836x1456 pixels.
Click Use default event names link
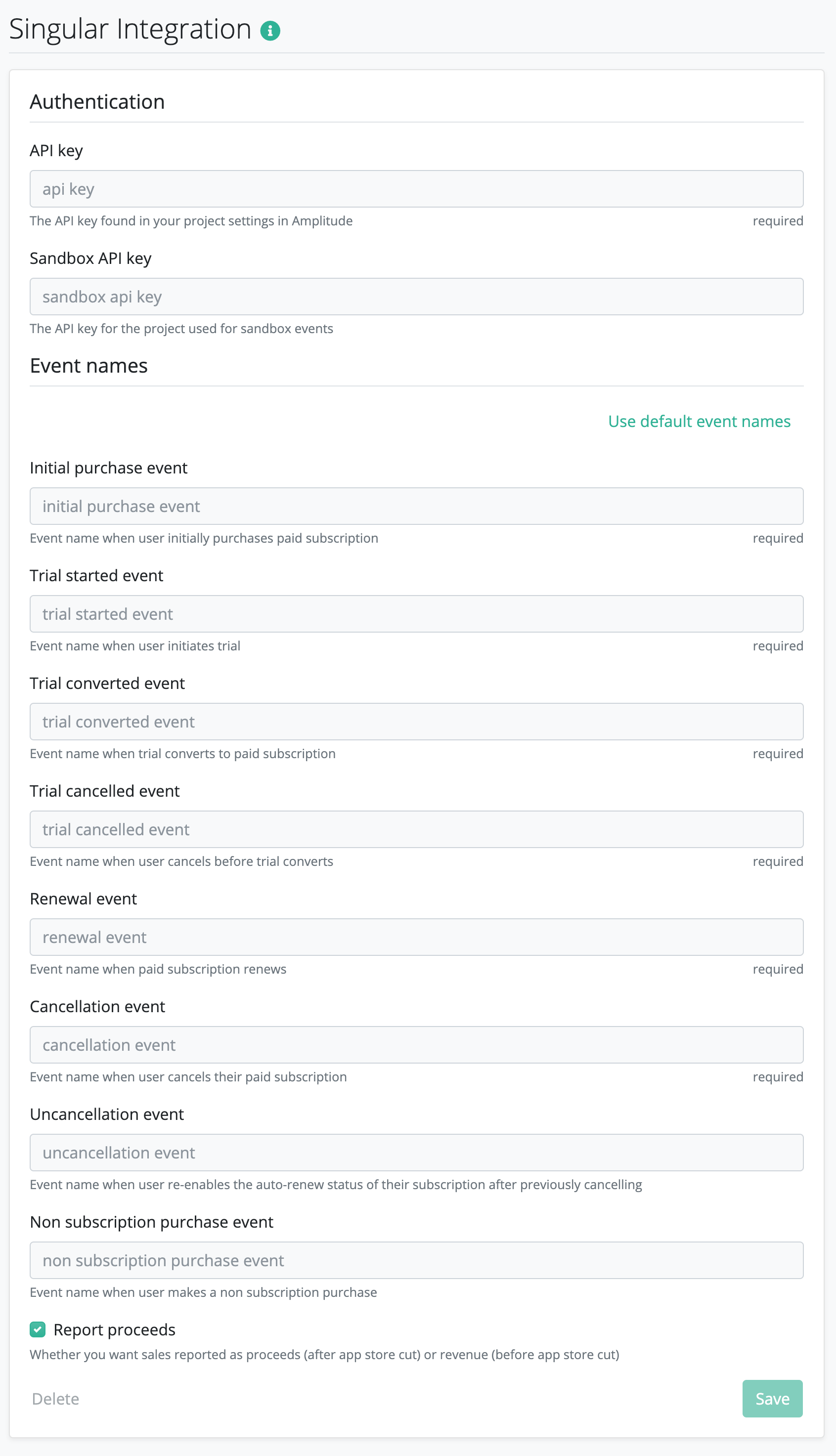pyautogui.click(x=700, y=421)
